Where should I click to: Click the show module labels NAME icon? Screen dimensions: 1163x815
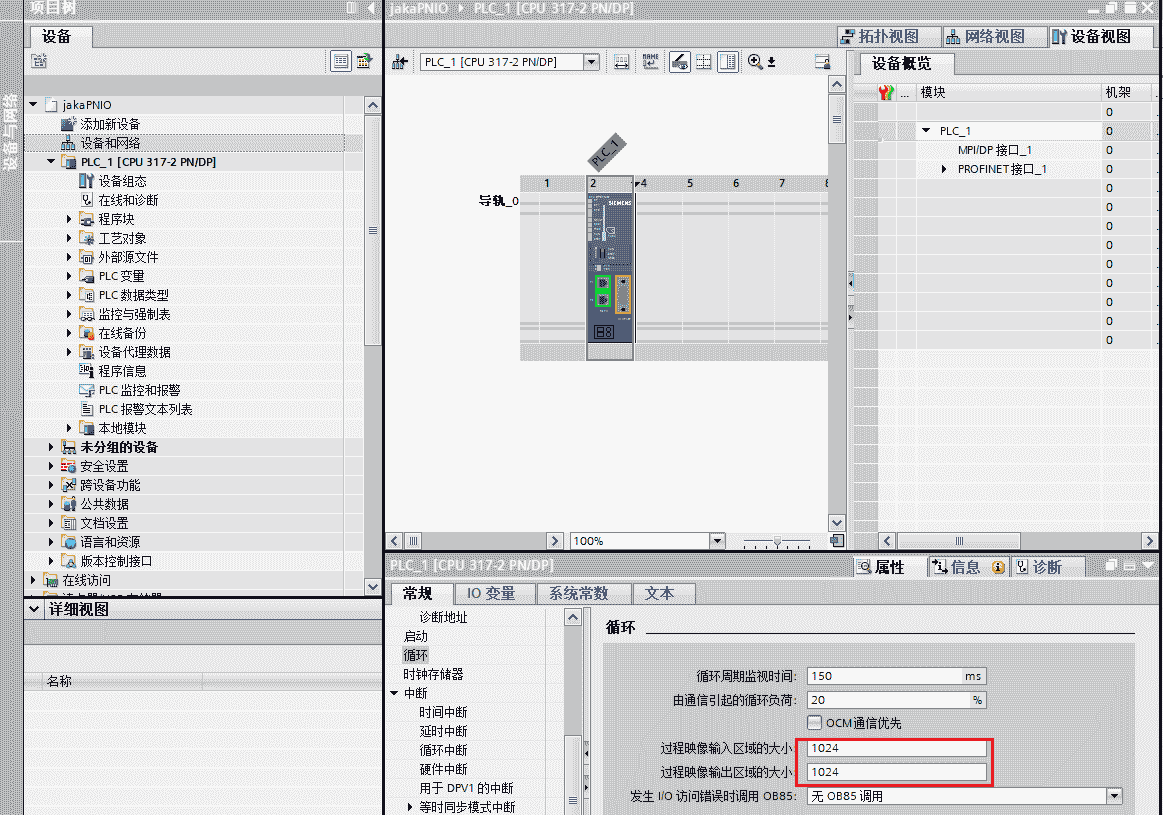click(x=651, y=62)
